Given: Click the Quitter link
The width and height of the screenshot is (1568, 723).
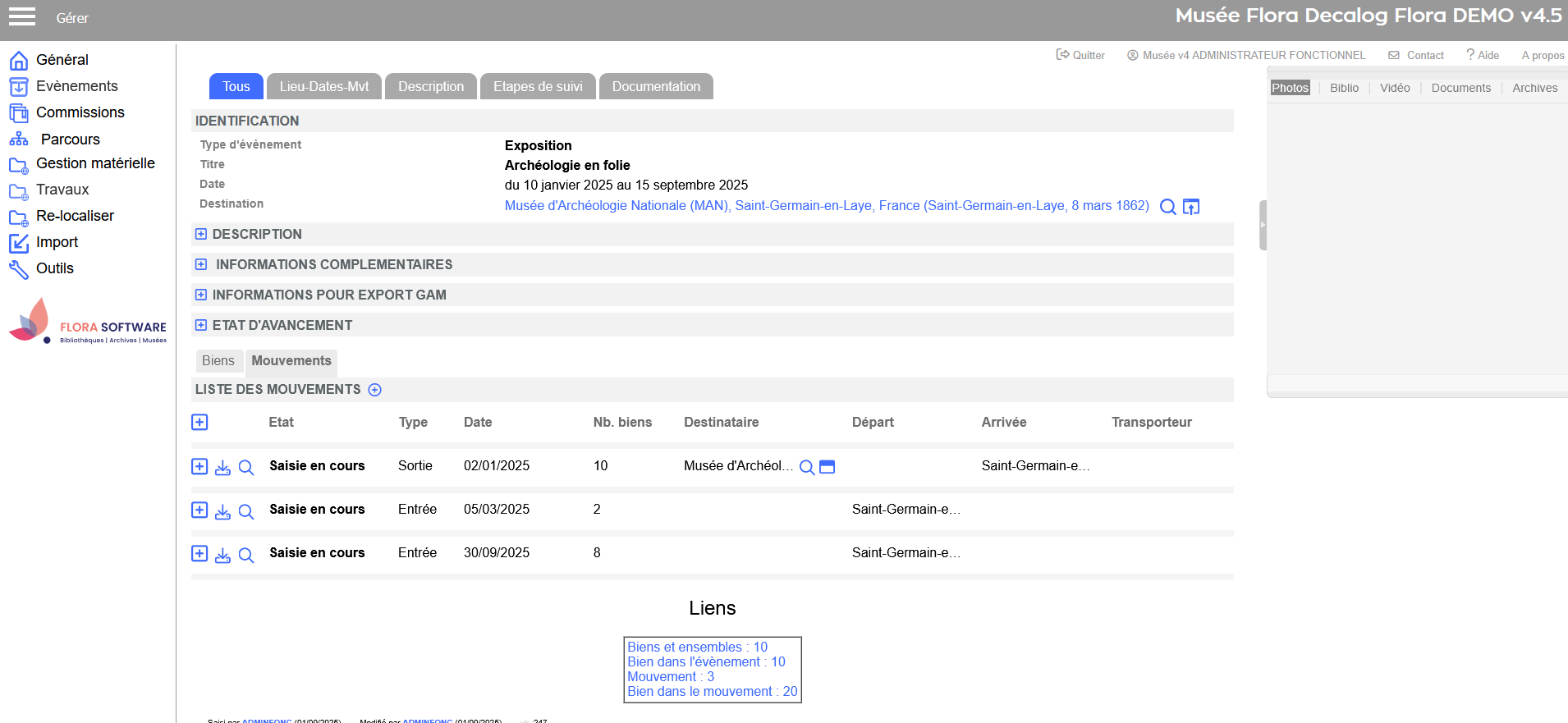Looking at the screenshot, I should tap(1080, 55).
